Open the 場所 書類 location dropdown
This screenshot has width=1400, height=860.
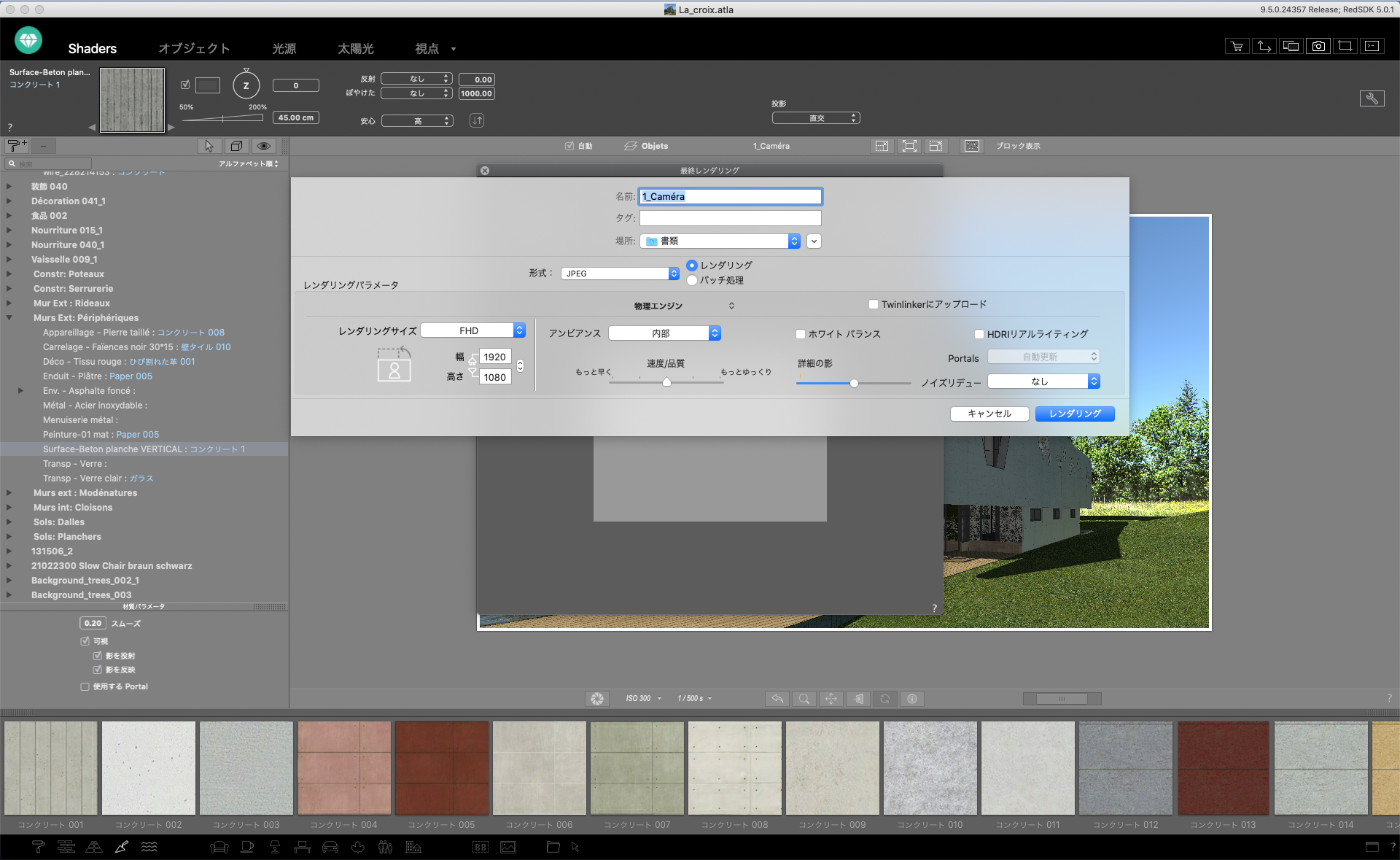coord(720,241)
